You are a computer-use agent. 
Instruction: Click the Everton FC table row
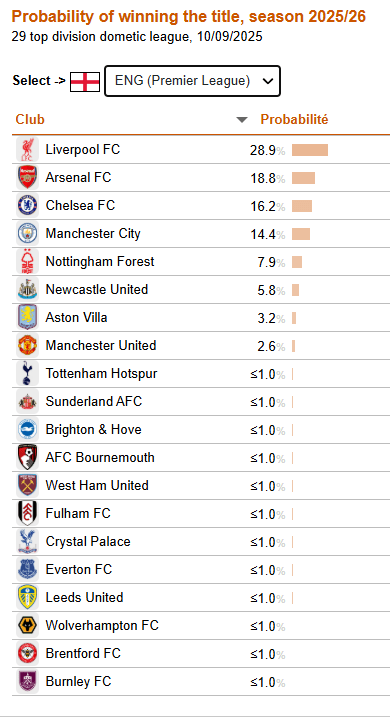pos(201,570)
